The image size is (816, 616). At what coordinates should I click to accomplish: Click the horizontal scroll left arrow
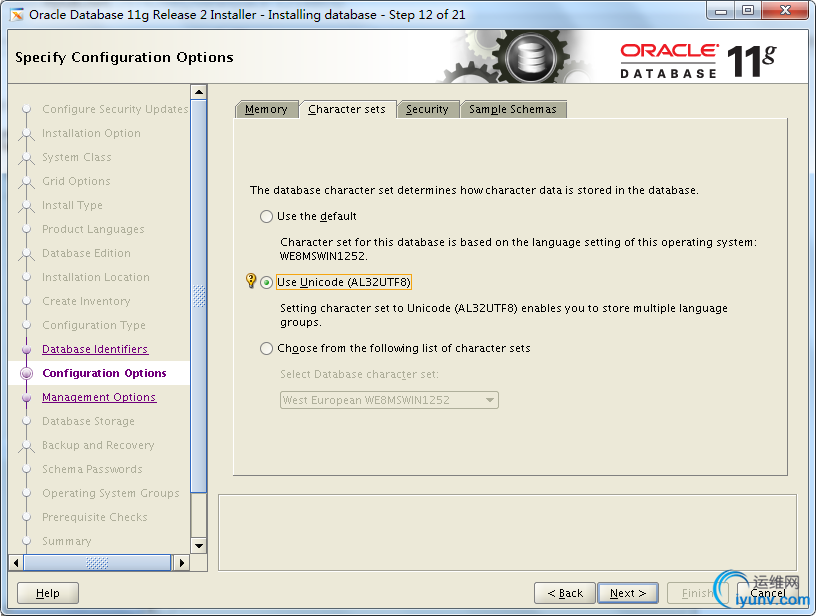[16, 562]
